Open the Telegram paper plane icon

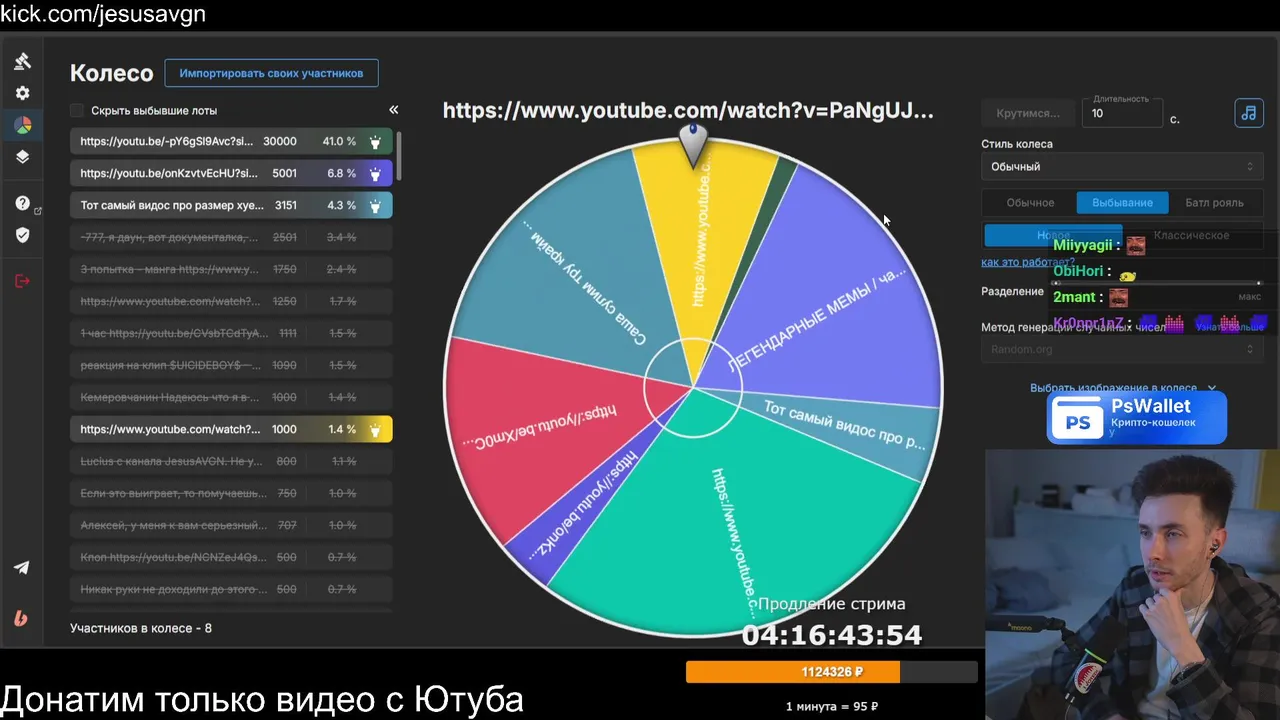(x=22, y=567)
